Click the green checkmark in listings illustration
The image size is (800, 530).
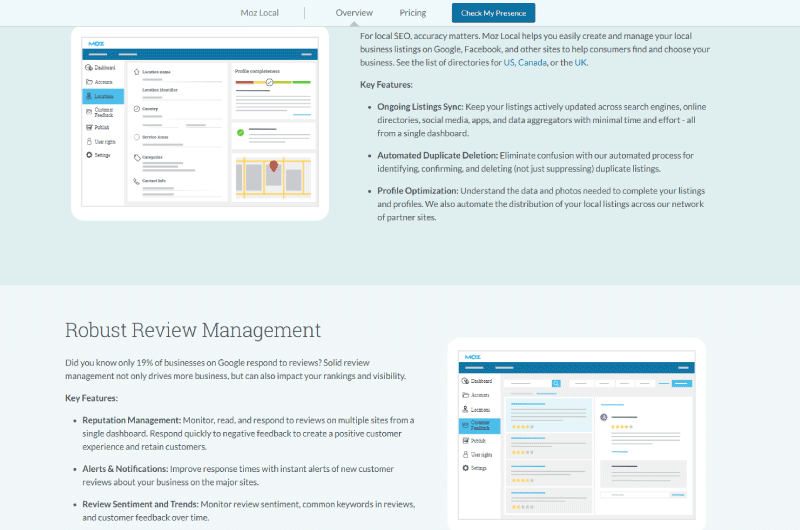(x=240, y=133)
